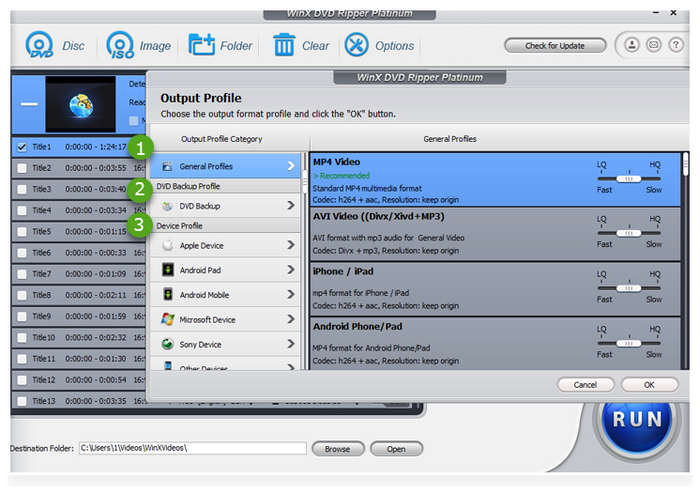Expand DVD Backup chevron arrow
The width and height of the screenshot is (700, 494).
pos(291,205)
